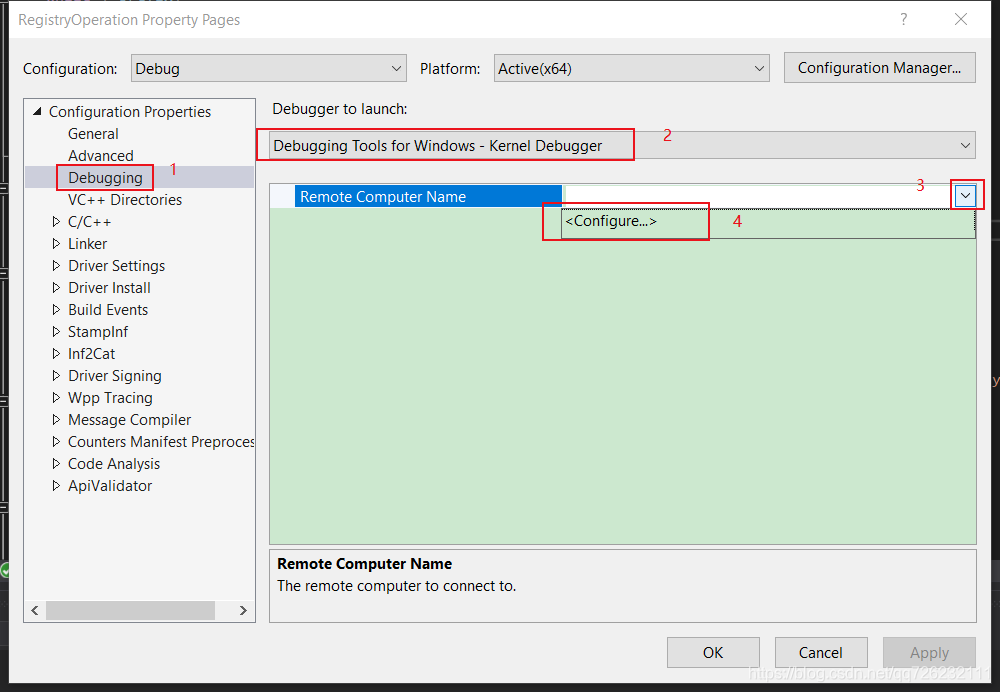Close the Property Pages dialog

[961, 19]
